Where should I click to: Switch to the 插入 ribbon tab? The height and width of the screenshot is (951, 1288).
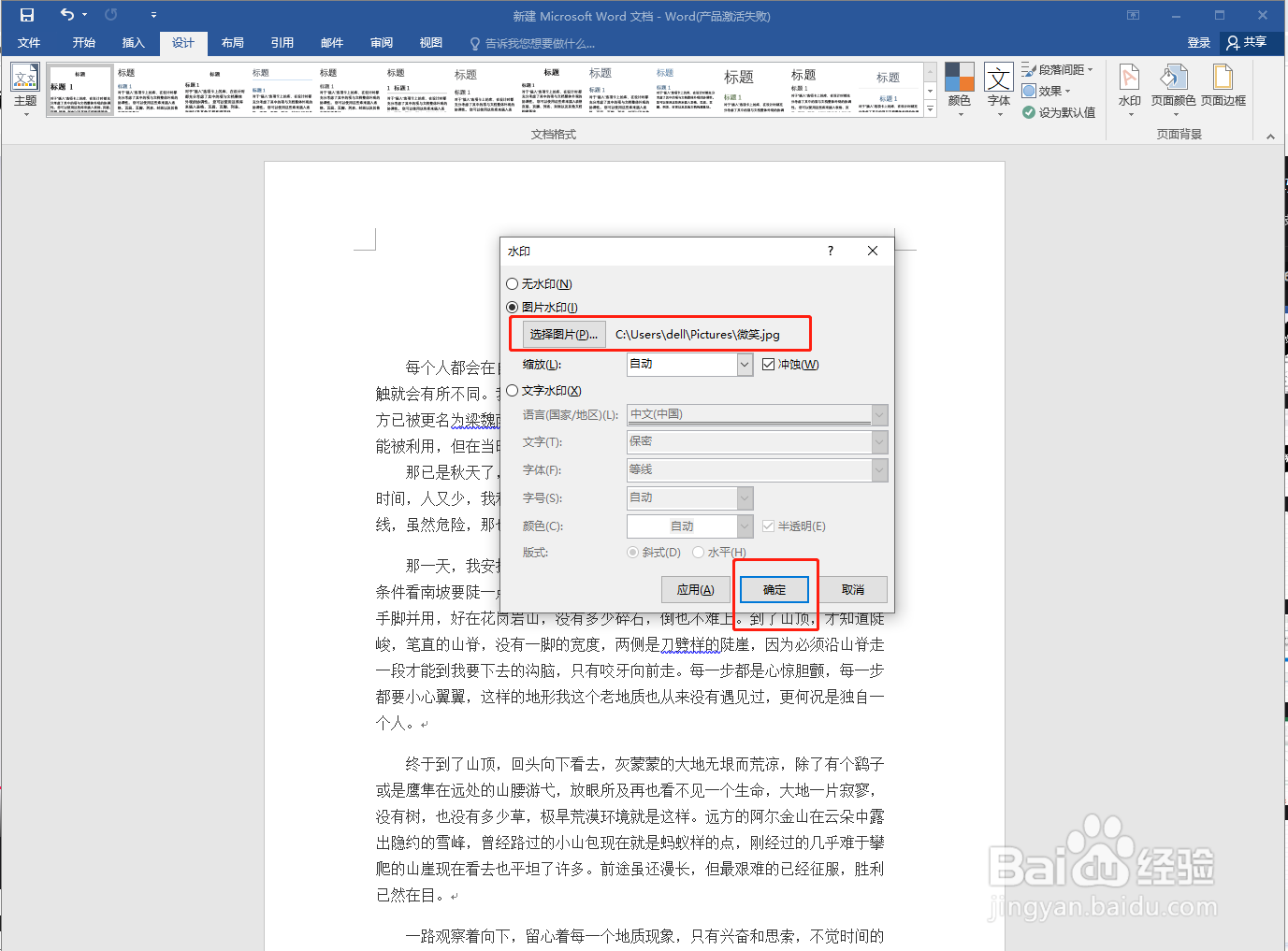(133, 42)
